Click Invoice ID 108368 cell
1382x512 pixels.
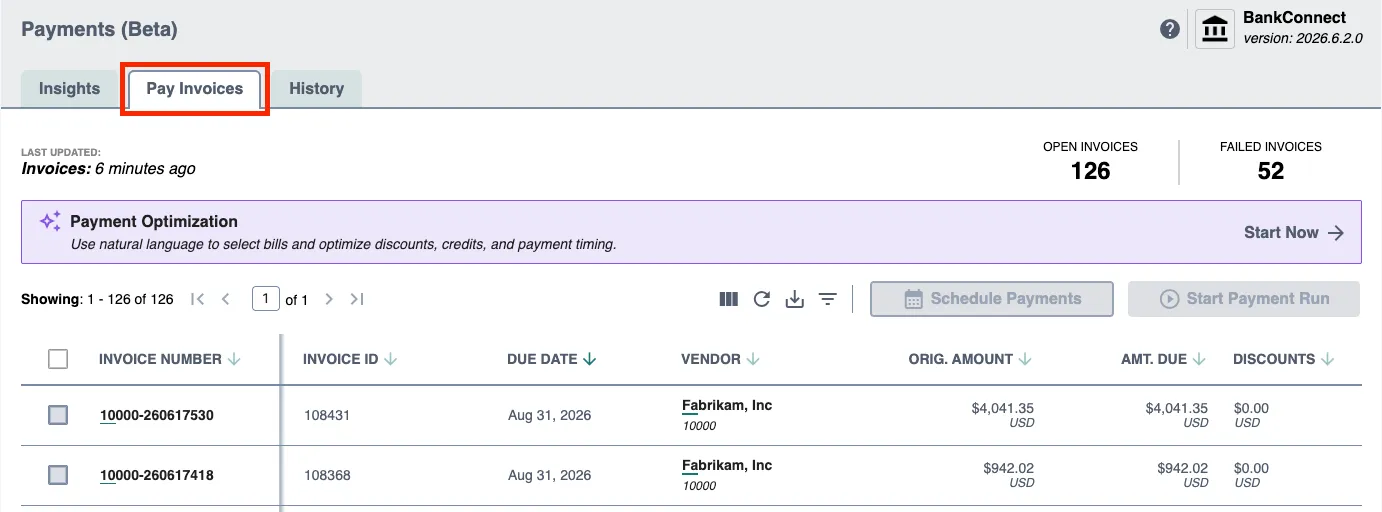(x=327, y=475)
